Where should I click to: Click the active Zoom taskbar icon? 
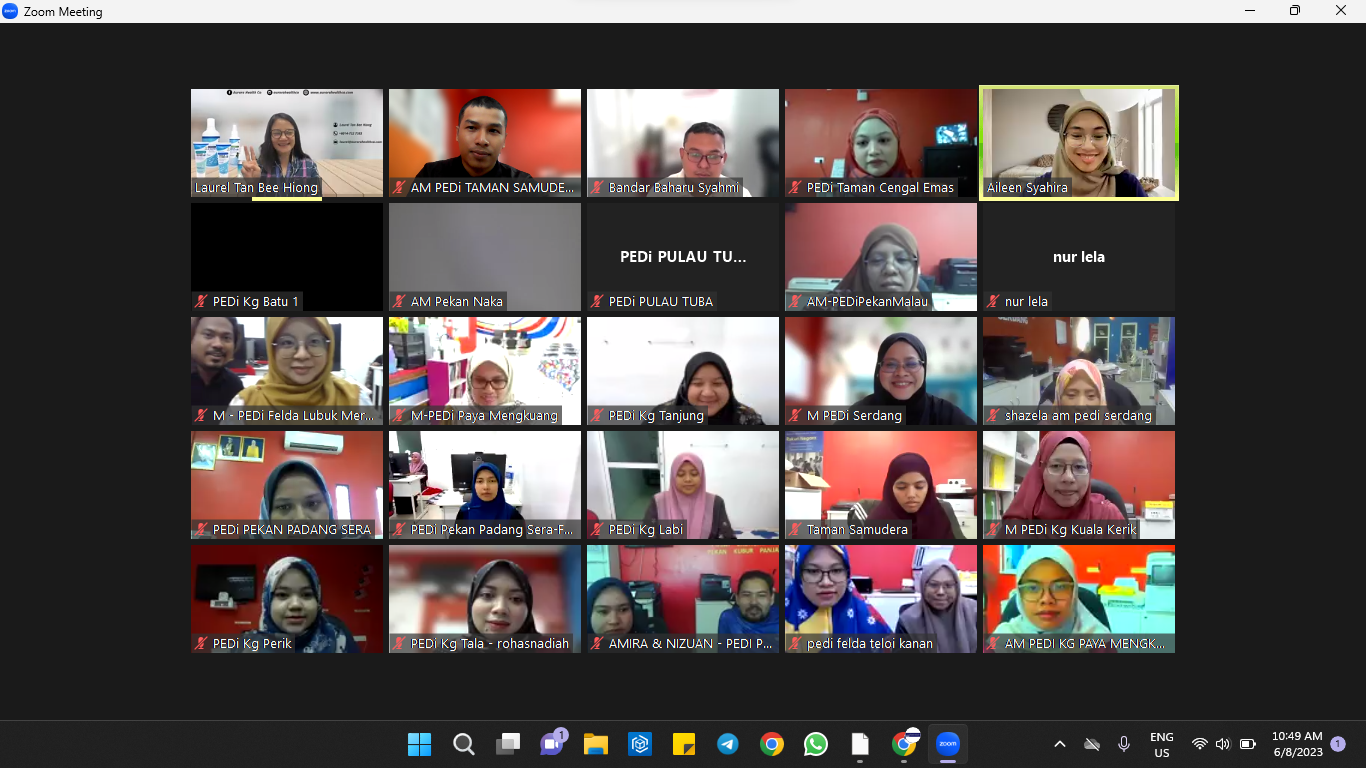[947, 744]
